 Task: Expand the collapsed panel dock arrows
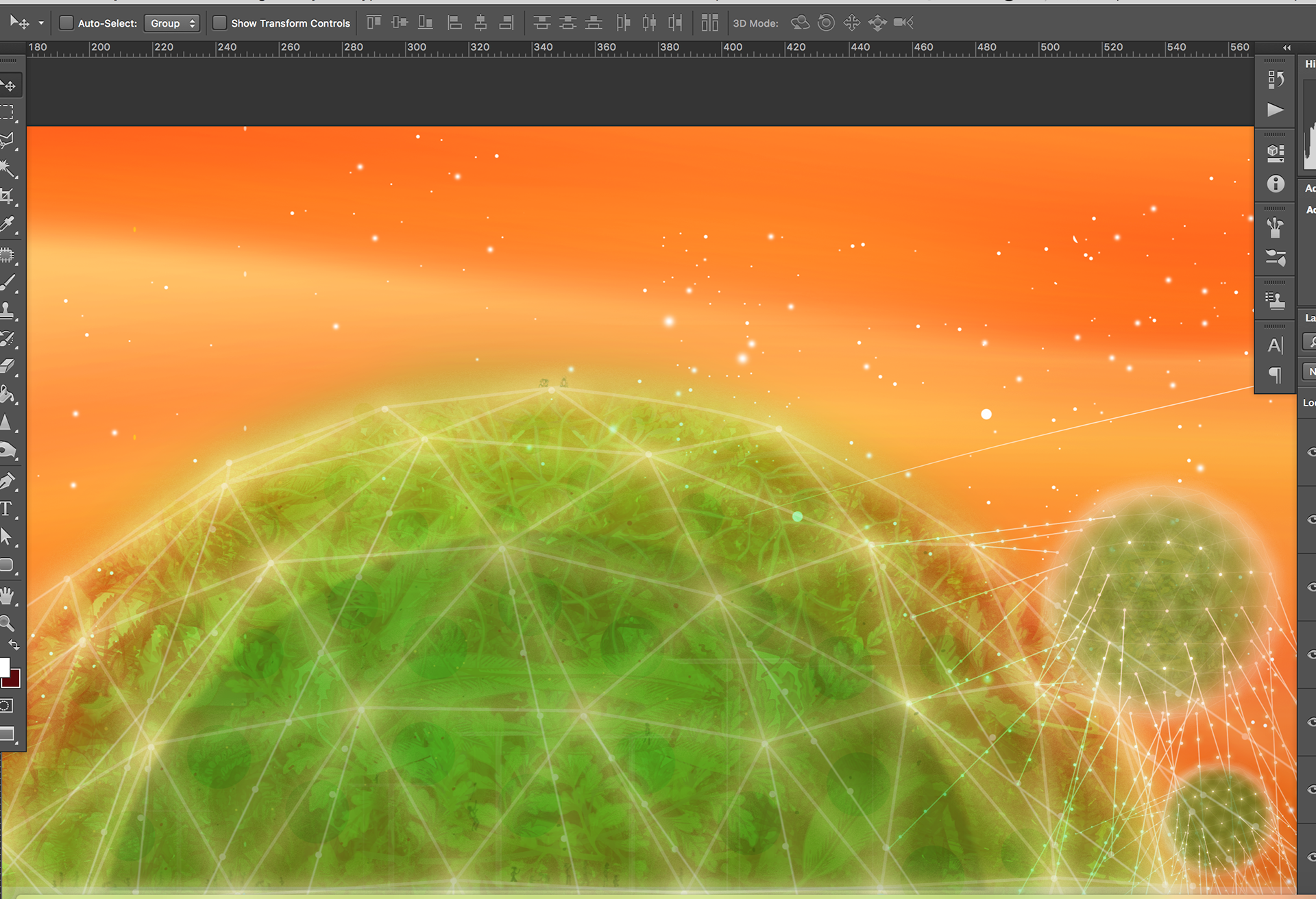[x=1287, y=47]
